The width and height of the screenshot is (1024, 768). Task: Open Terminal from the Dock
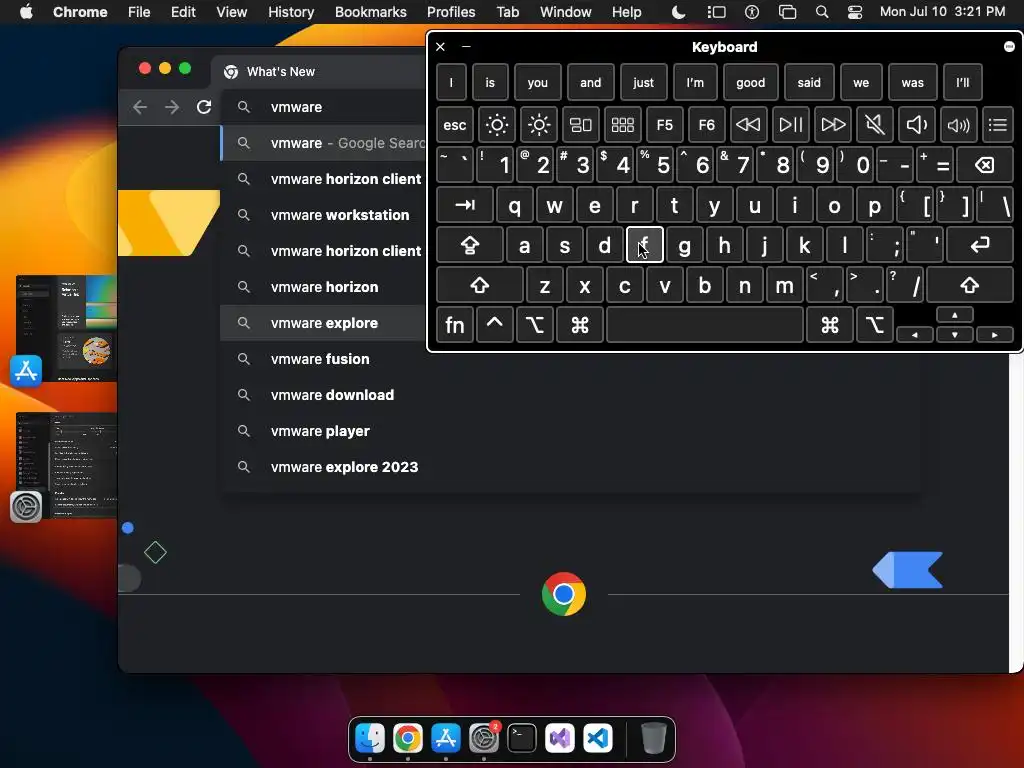point(521,738)
